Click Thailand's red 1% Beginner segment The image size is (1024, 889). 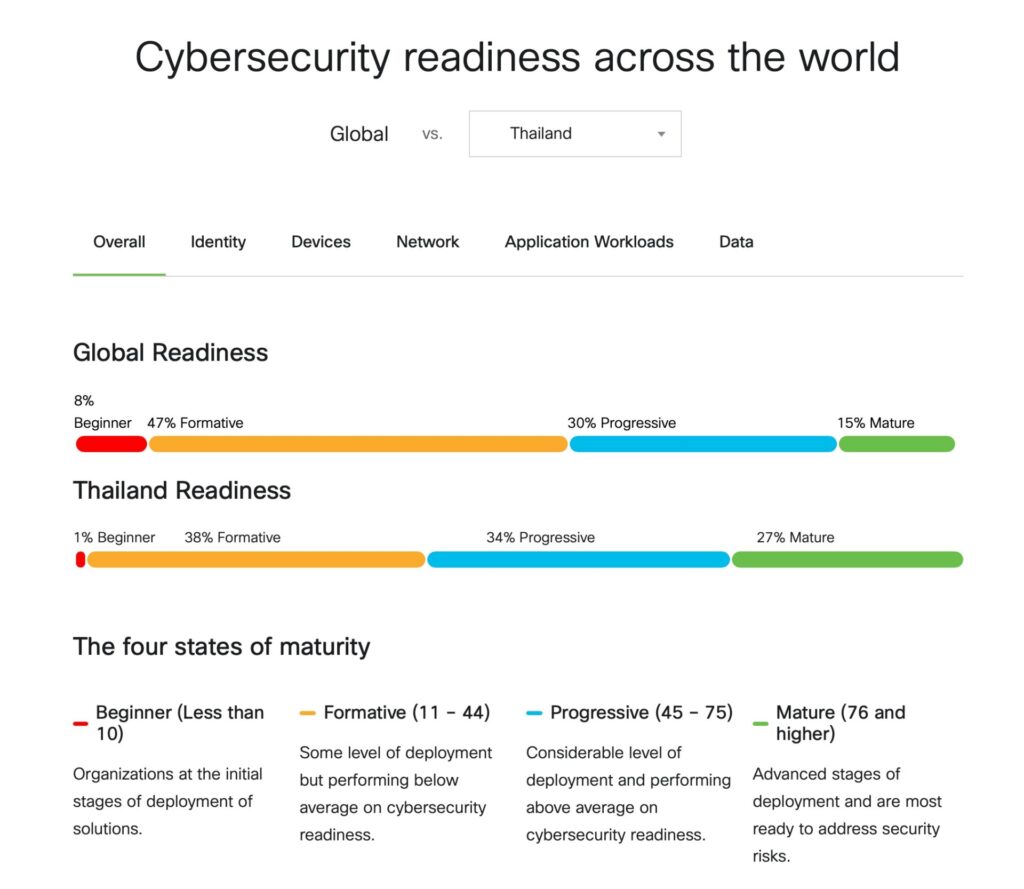point(80,560)
